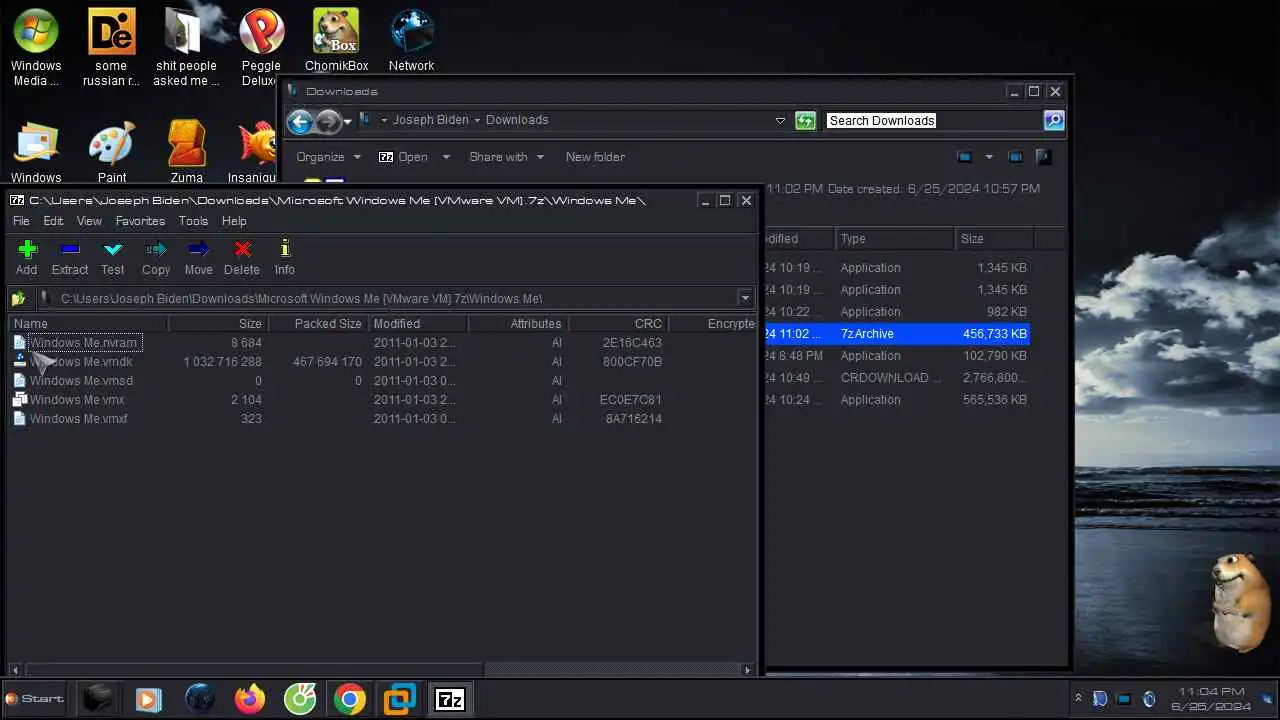1280x720 pixels.
Task: Expand the address bar history dropdown in Downloads
Action: [780, 120]
